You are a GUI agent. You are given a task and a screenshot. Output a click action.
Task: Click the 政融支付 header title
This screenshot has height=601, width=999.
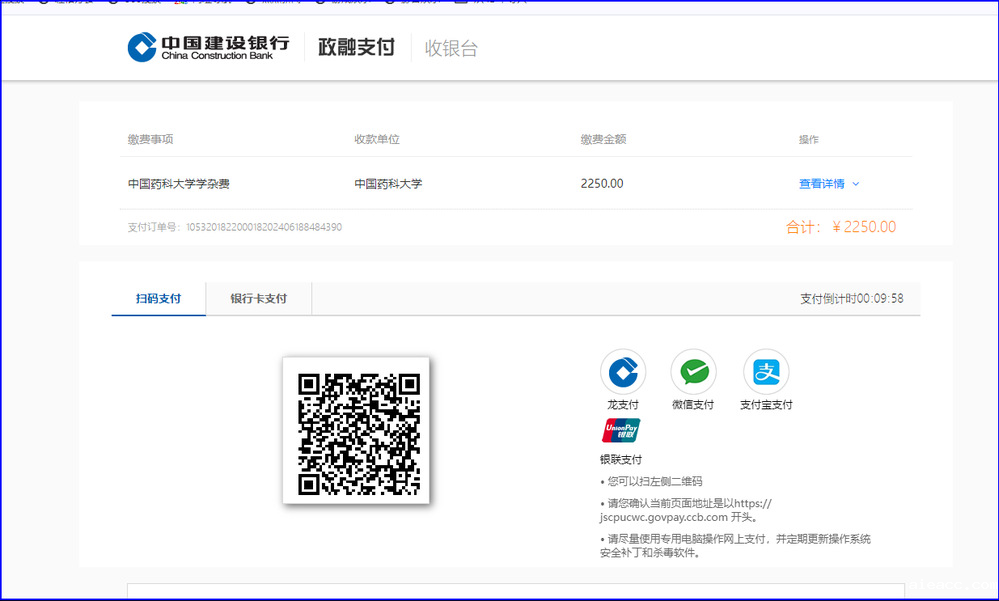tap(356, 48)
